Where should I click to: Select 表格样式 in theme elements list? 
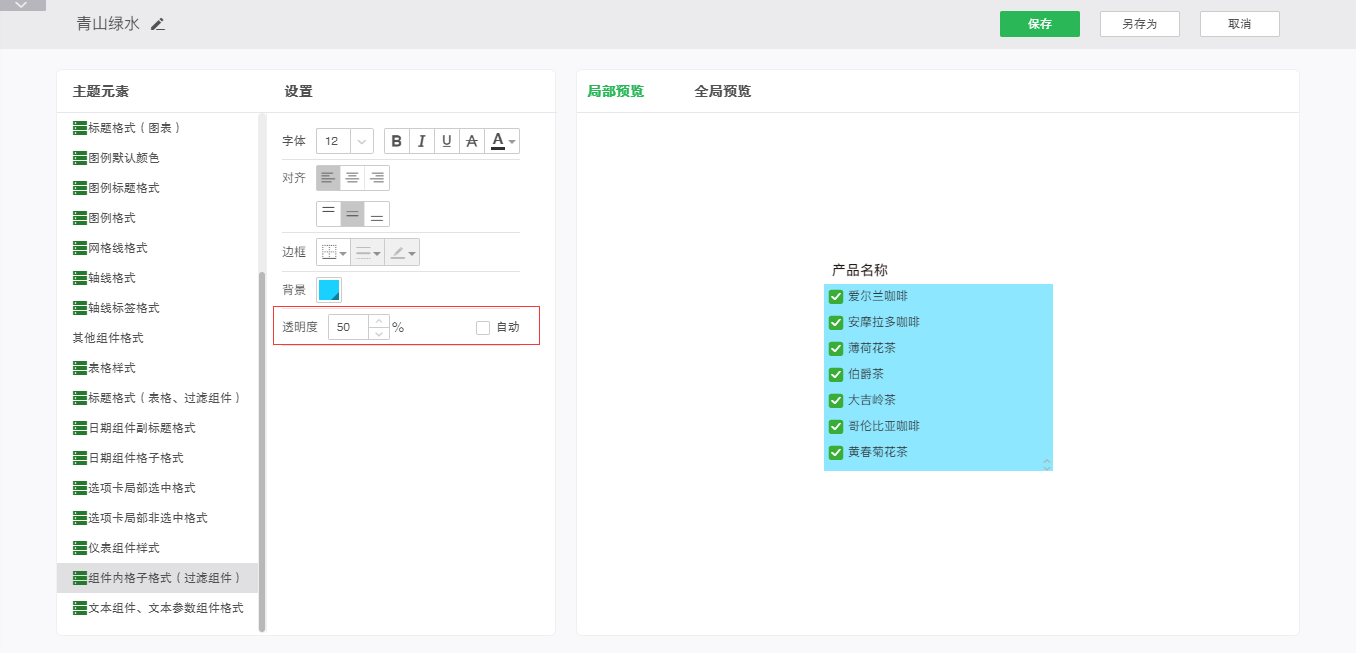pos(112,368)
